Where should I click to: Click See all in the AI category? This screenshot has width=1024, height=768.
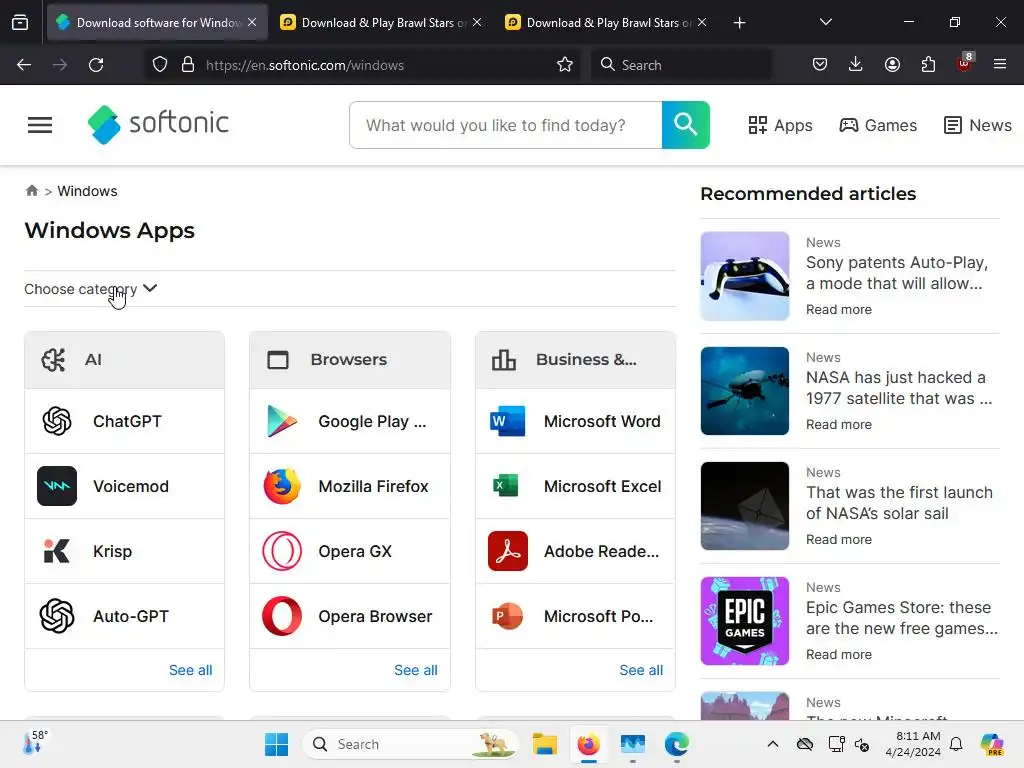pos(190,670)
